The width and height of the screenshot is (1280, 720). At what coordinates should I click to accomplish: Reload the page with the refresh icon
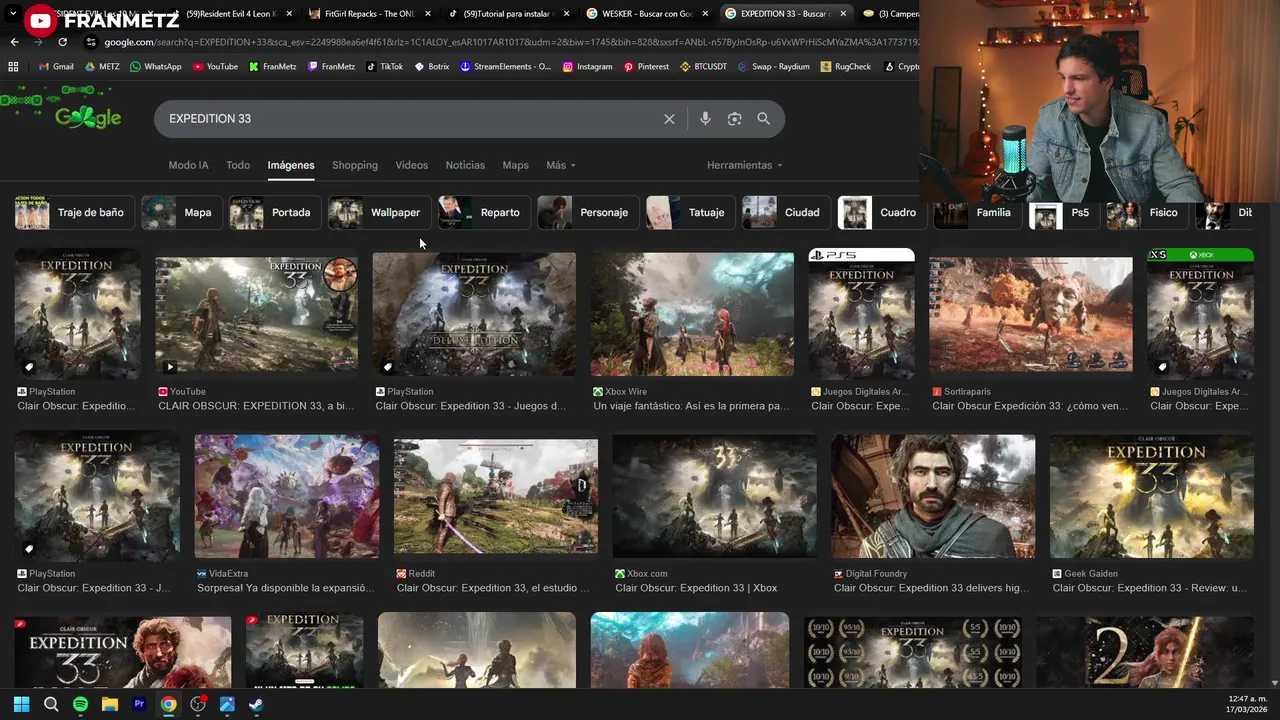[x=62, y=42]
